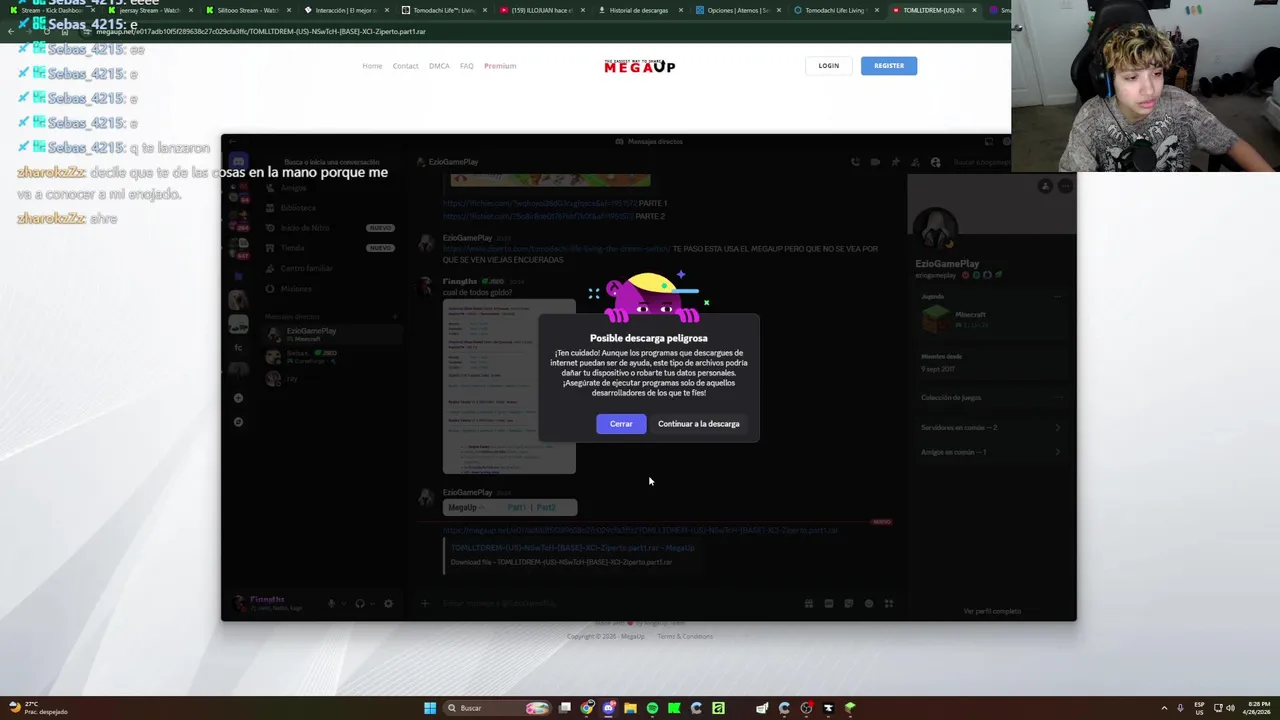Open the Discord gift icon
Image resolution: width=1280 pixels, height=720 pixels.
808,603
